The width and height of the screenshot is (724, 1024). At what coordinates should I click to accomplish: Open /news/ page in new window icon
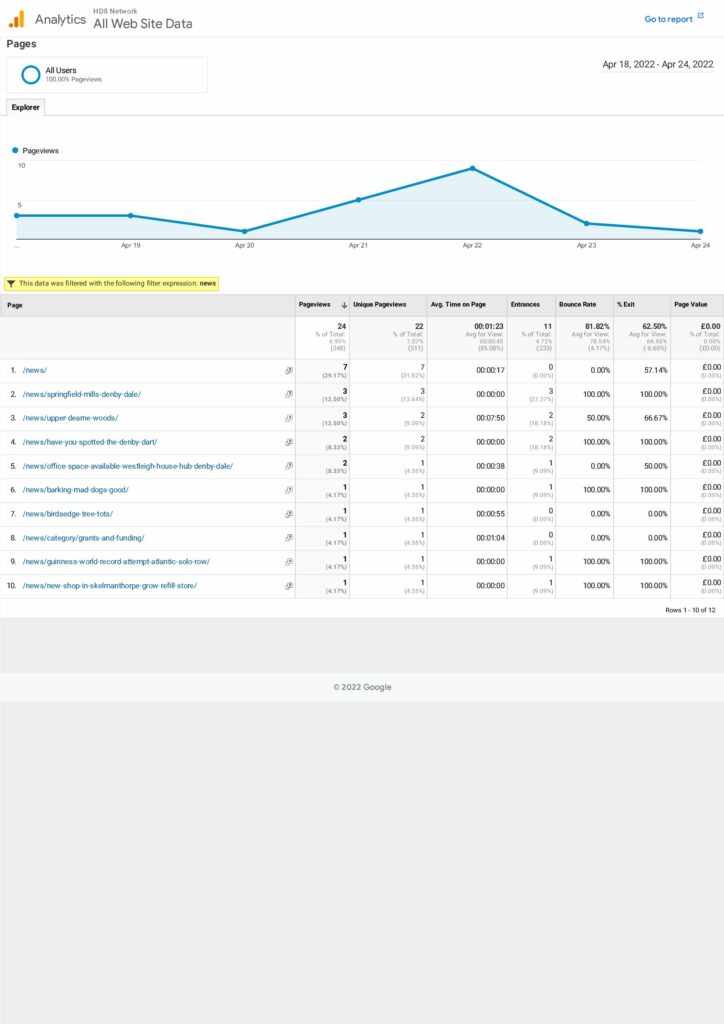pyautogui.click(x=289, y=370)
